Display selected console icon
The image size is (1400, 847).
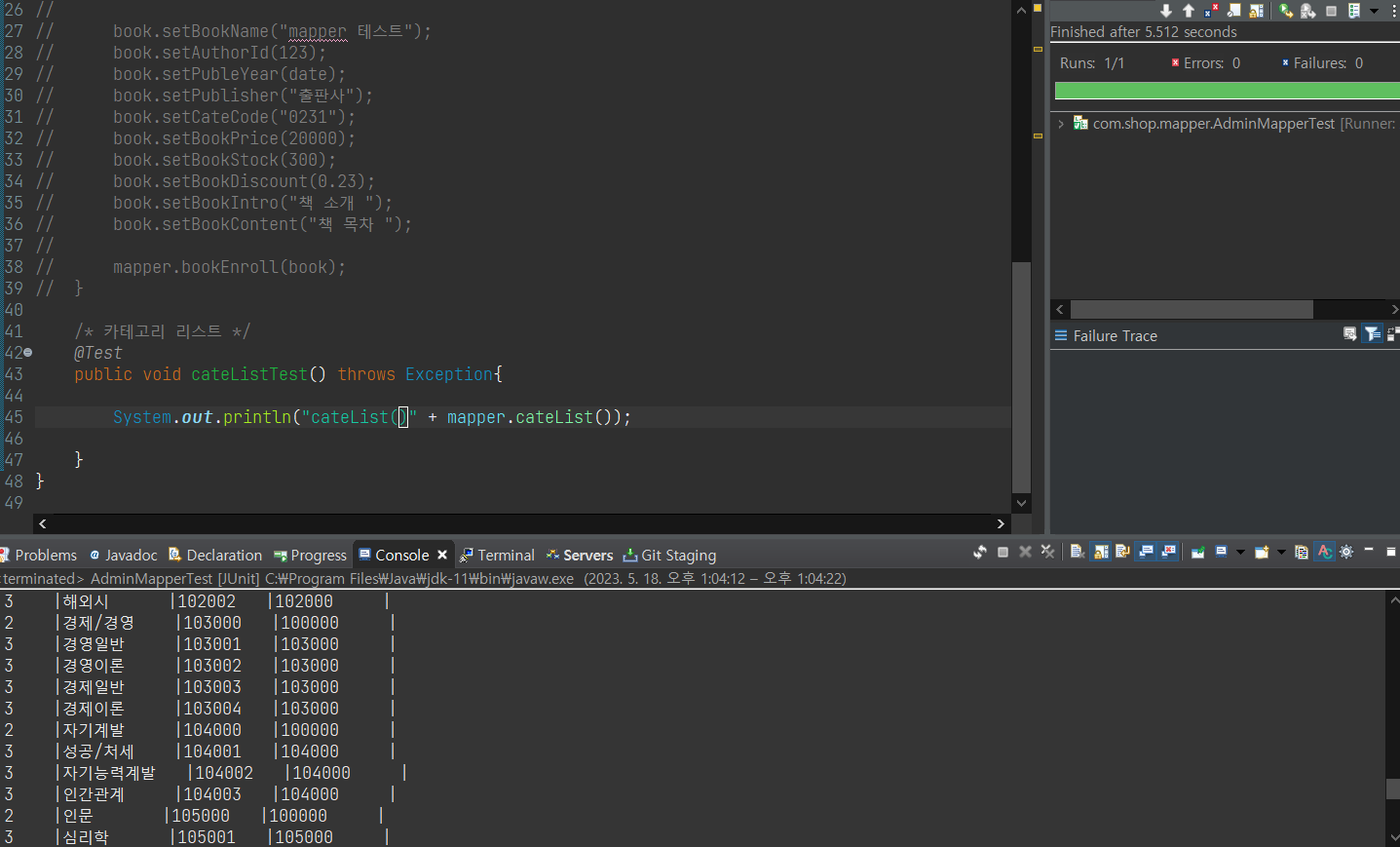pyautogui.click(x=1221, y=552)
